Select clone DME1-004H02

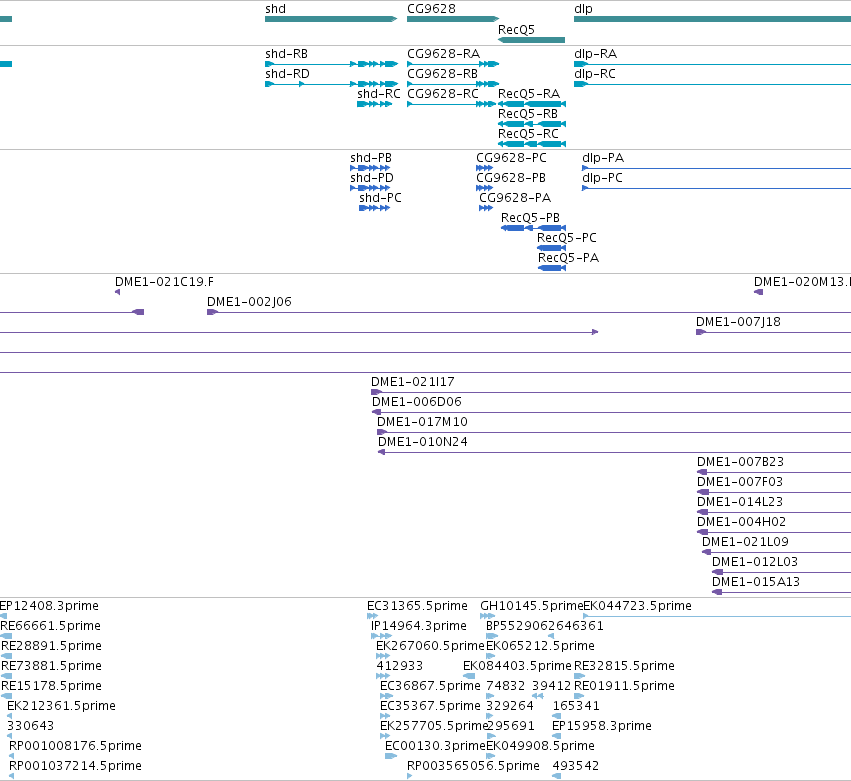[774, 532]
